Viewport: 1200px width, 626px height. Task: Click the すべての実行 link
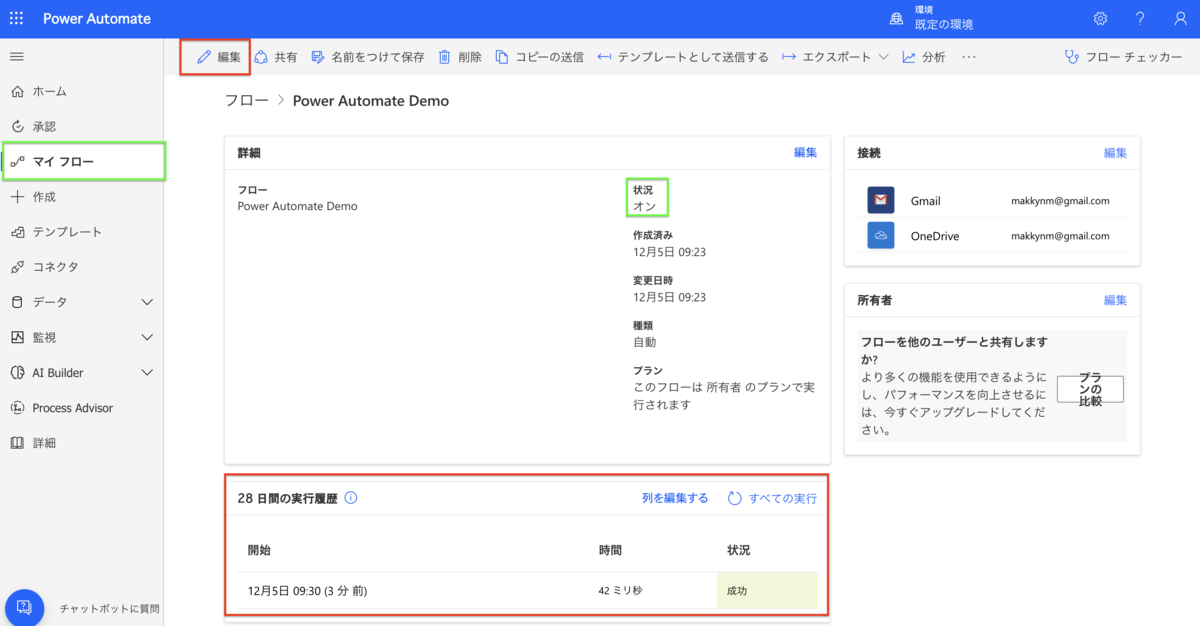click(x=783, y=498)
